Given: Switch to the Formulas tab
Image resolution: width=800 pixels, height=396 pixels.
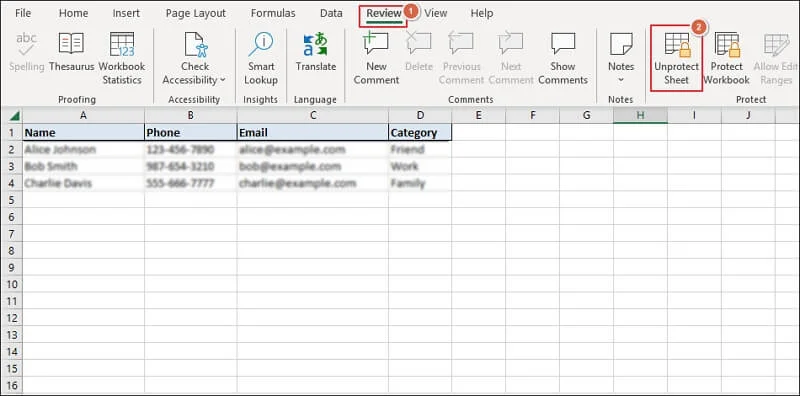Looking at the screenshot, I should coord(273,13).
